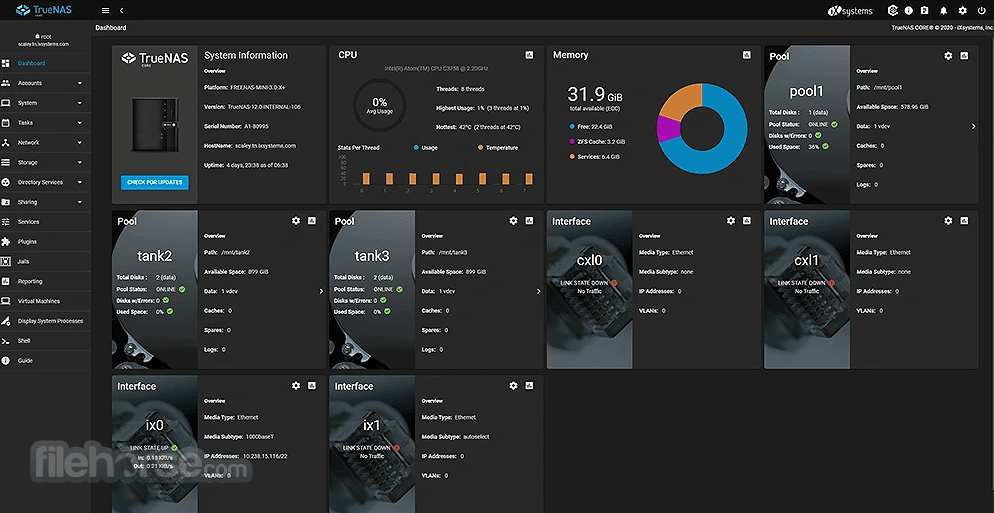This screenshot has width=994, height=513.
Task: Open the Guide info sidebar item
Action: 45,360
